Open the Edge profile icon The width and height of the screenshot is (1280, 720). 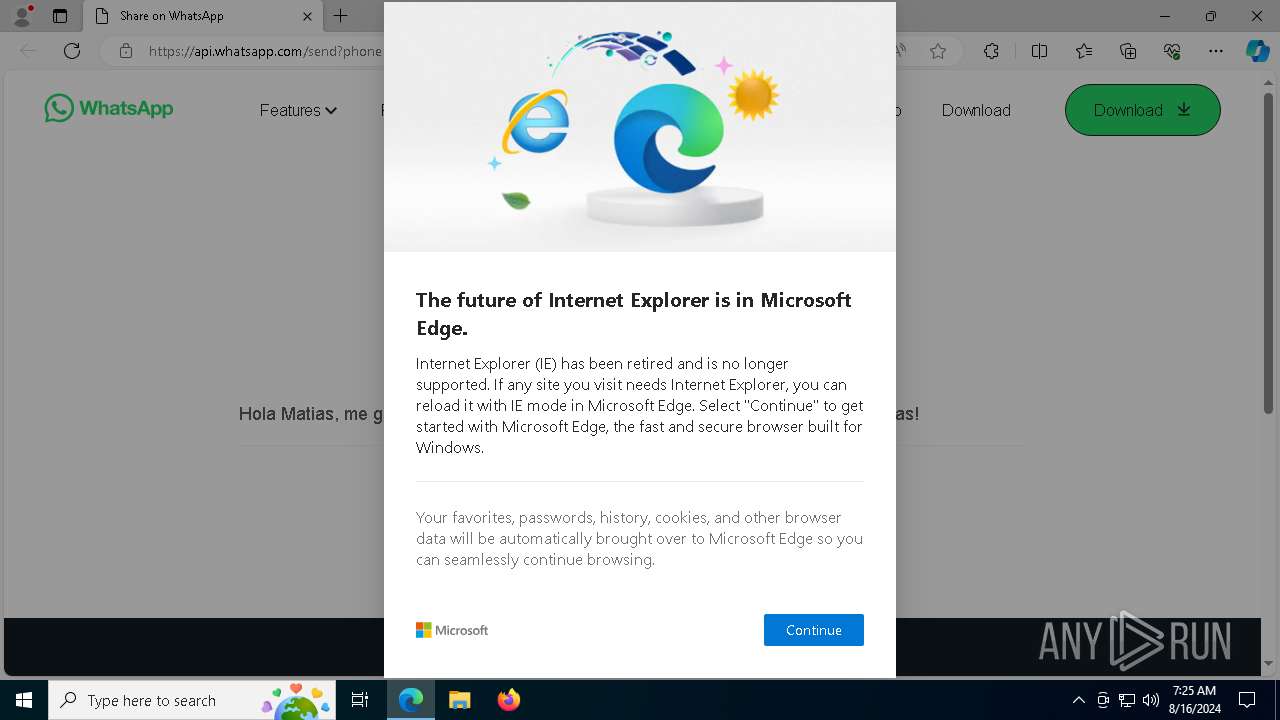[x=22, y=16]
